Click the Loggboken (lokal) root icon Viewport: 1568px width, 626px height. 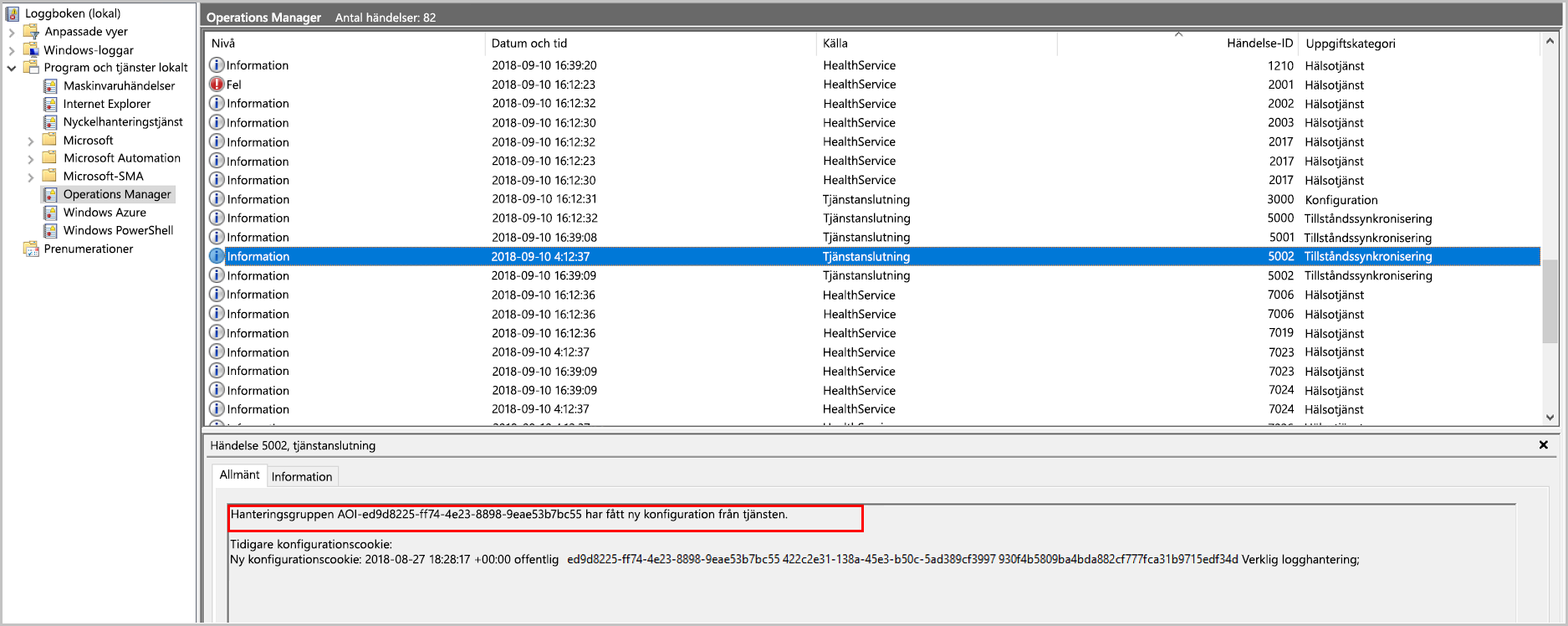(13, 13)
